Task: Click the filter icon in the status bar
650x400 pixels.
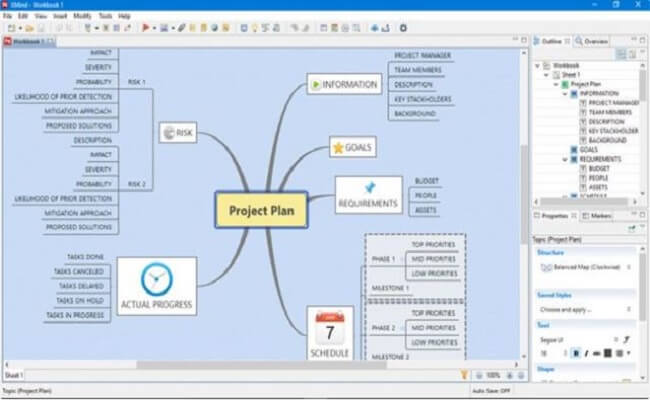Action: (x=465, y=374)
